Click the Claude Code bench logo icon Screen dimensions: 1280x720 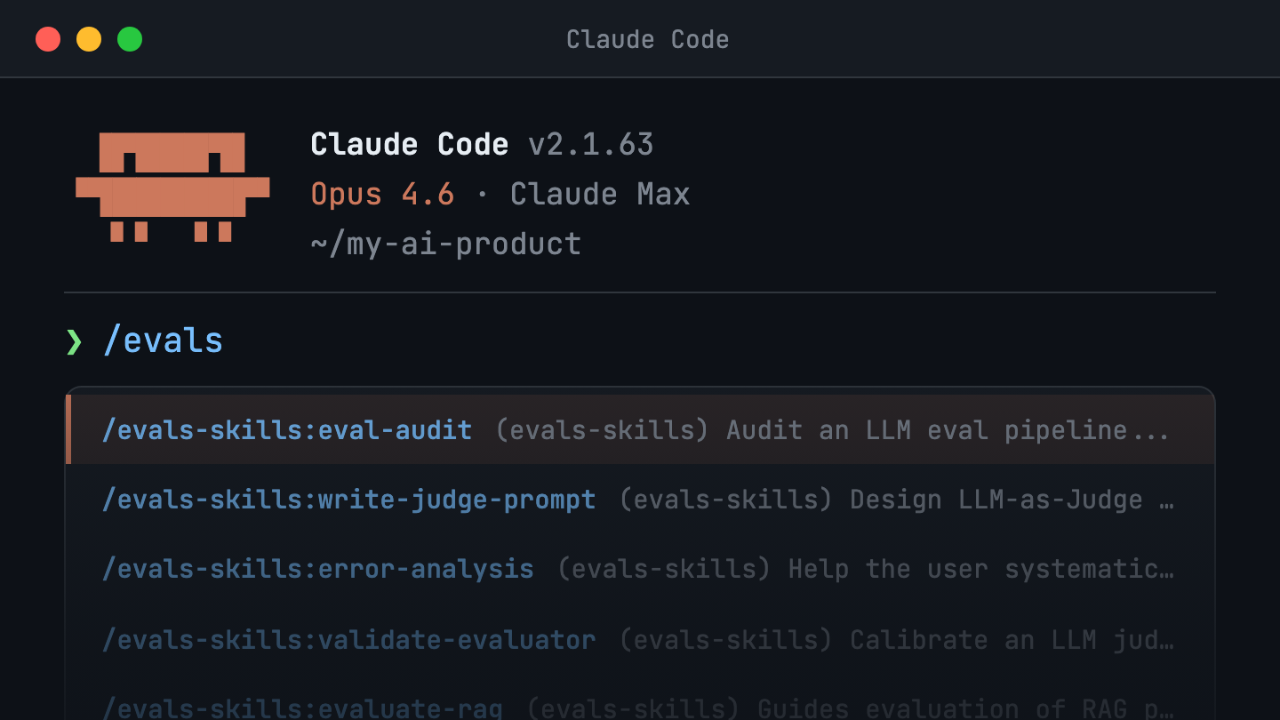(x=172, y=187)
